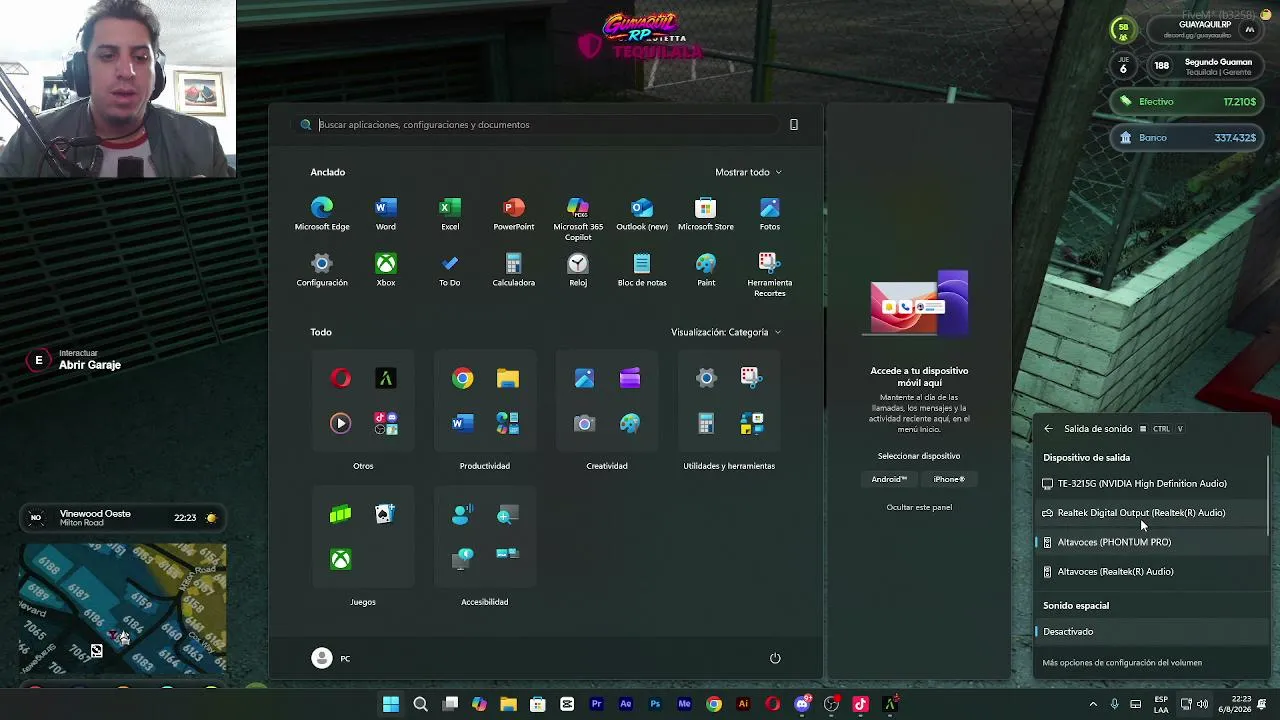The image size is (1280, 720).
Task: Open Premiere Pro from the taskbar
Action: pos(596,704)
